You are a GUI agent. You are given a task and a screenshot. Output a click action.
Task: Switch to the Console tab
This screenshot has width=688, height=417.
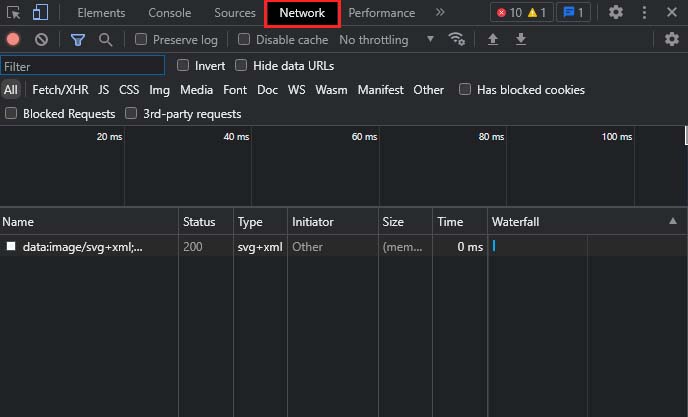[x=170, y=13]
